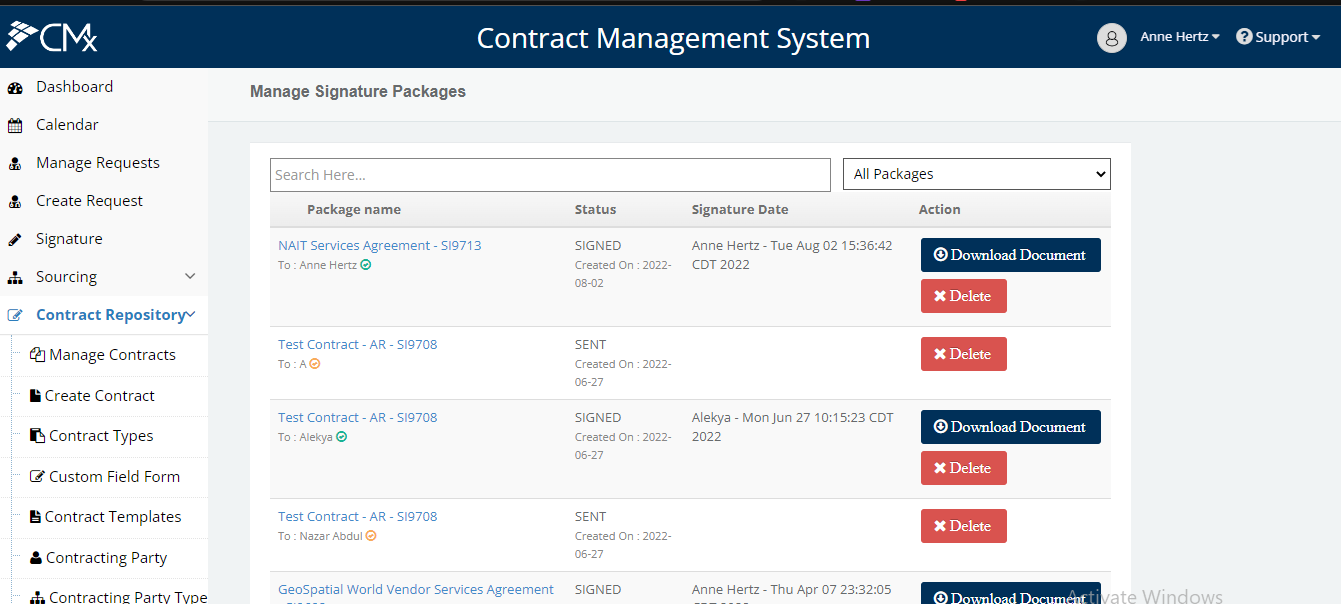Viewport: 1341px width, 604px height.
Task: Download the NAIT Services Agreement document
Action: point(1010,255)
